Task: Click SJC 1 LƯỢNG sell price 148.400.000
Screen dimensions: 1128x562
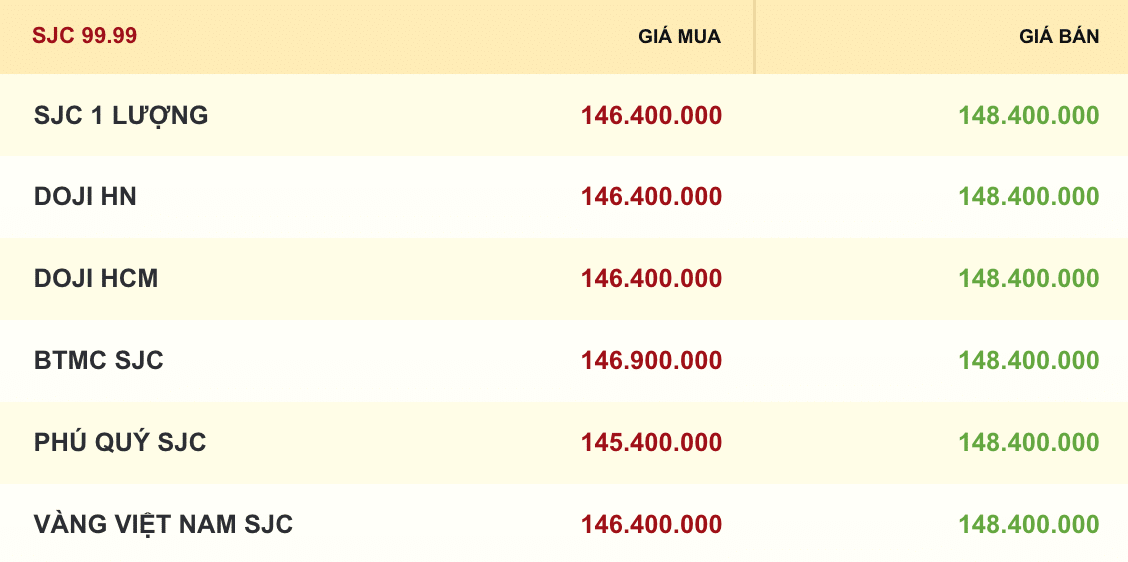Action: coord(1028,116)
